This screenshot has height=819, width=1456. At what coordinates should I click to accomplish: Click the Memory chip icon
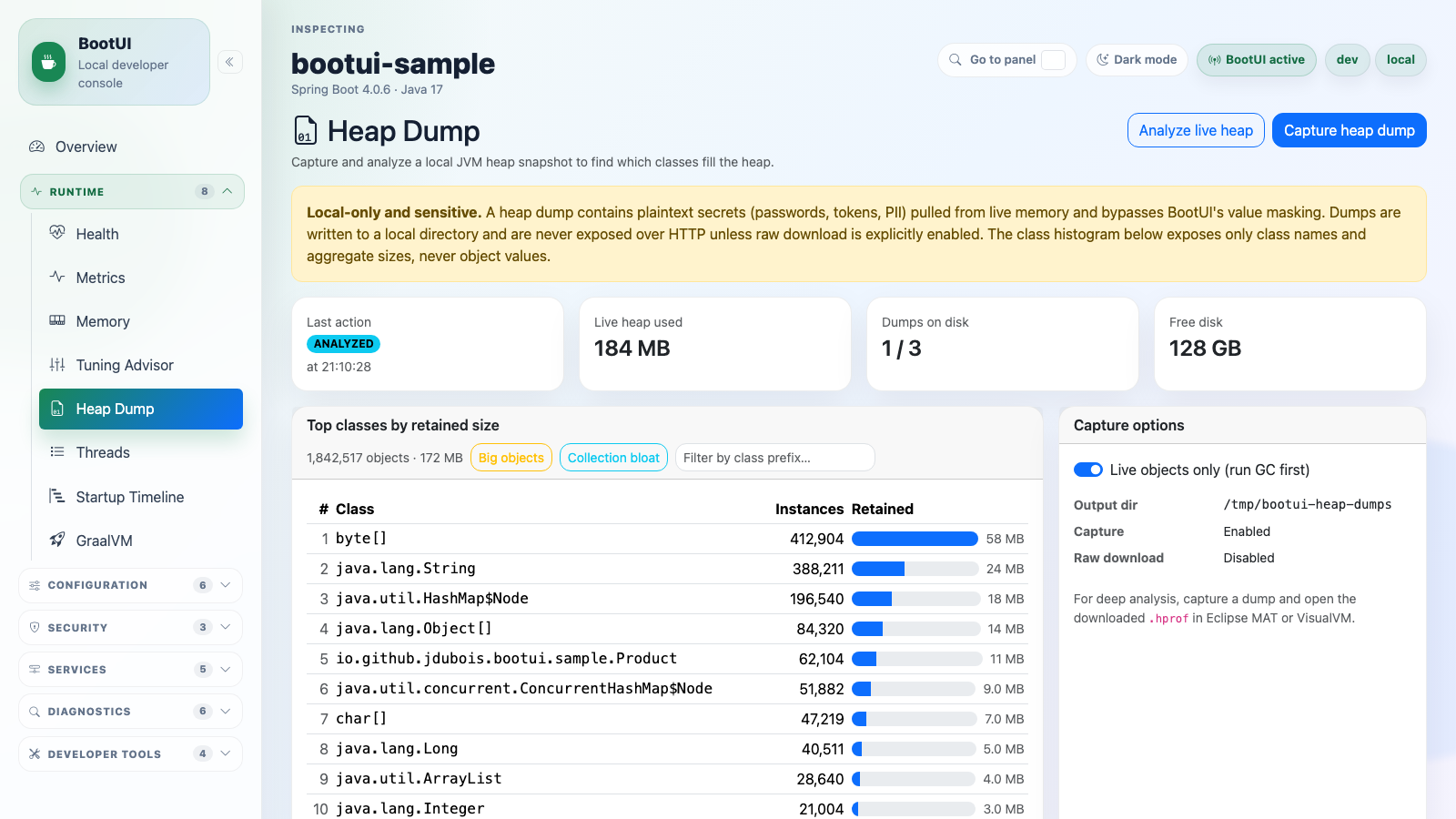[57, 320]
